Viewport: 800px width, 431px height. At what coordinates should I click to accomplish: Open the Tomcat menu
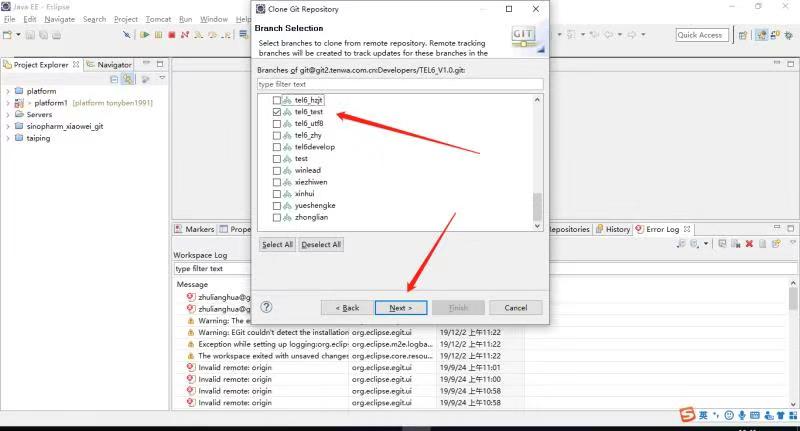[x=158, y=19]
